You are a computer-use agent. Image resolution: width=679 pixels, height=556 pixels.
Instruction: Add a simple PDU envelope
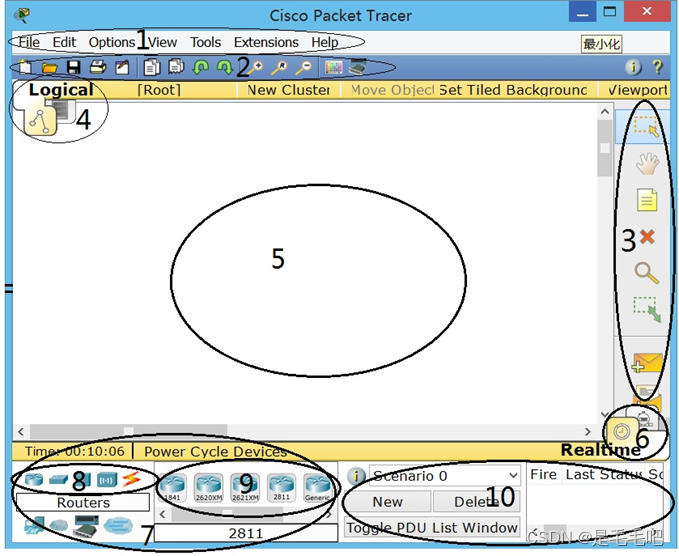(647, 363)
